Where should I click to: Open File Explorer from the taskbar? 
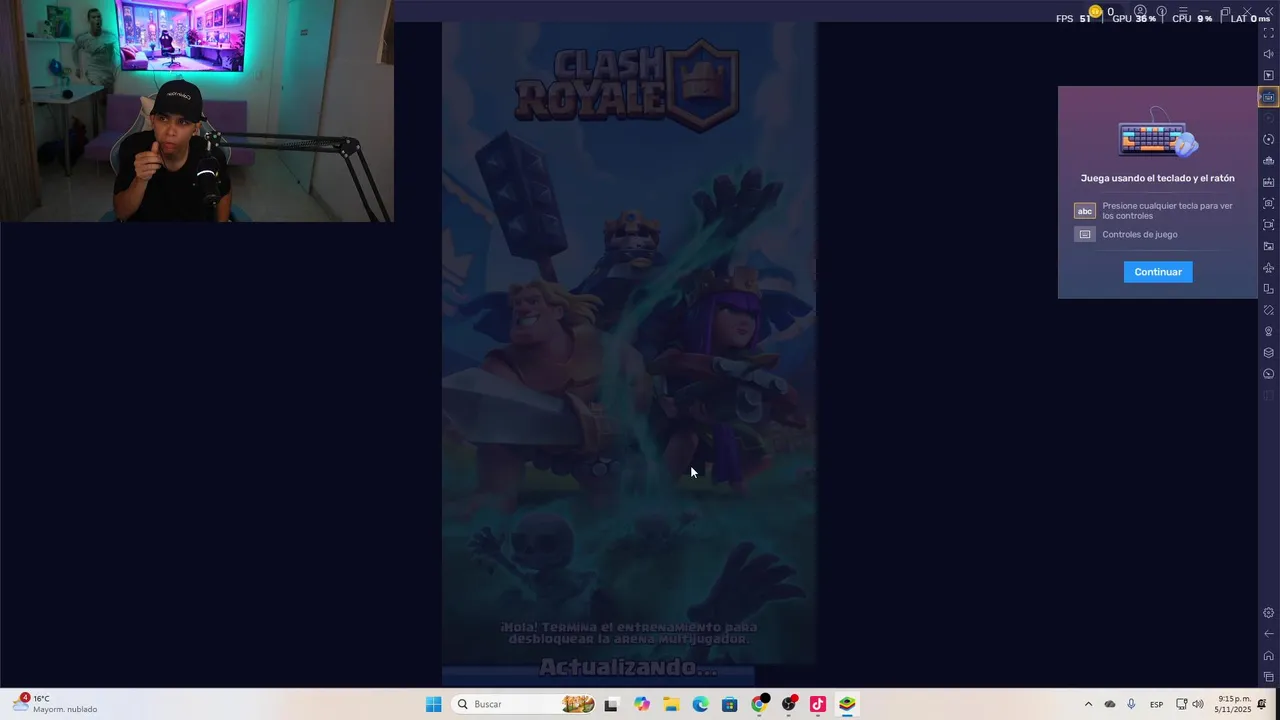(x=671, y=704)
